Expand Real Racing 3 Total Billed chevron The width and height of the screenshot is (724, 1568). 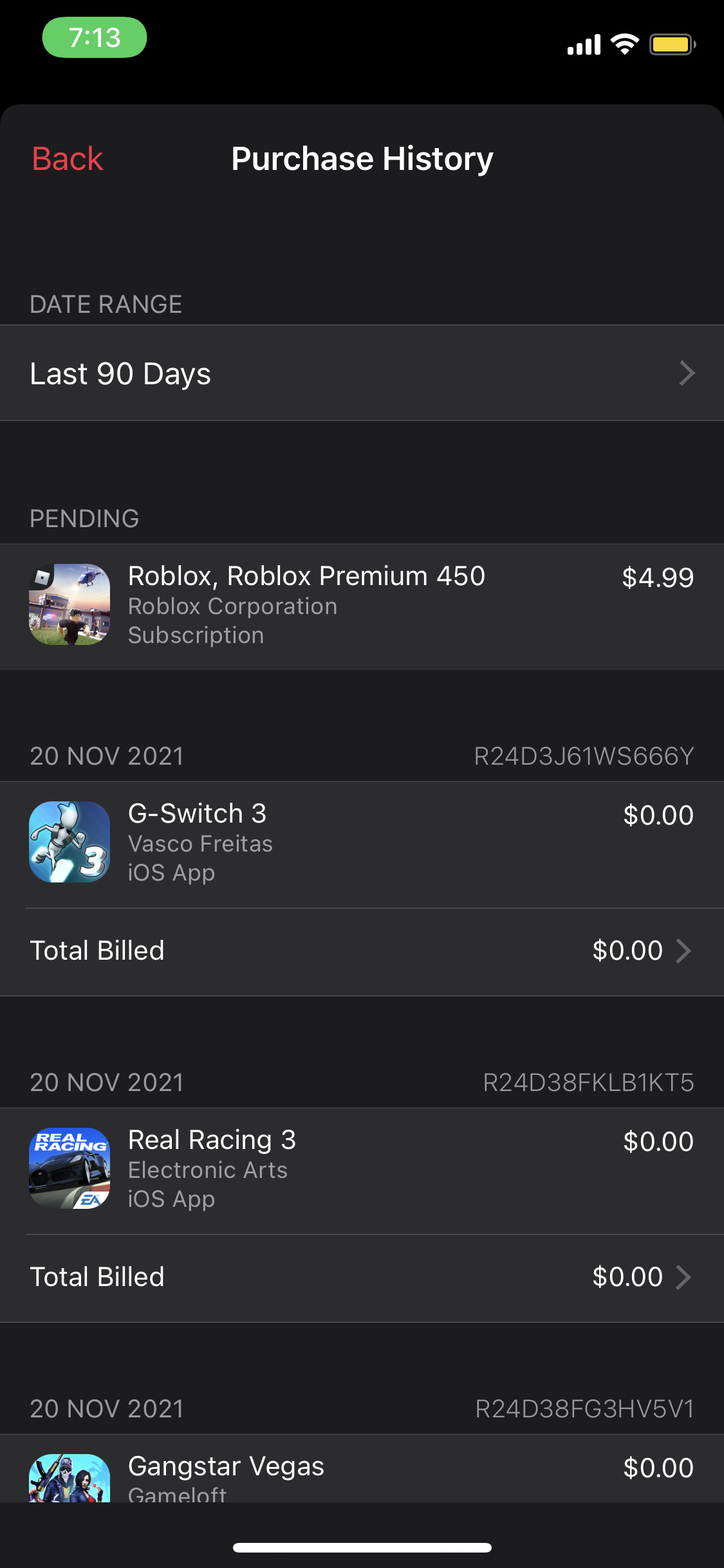click(x=683, y=1277)
